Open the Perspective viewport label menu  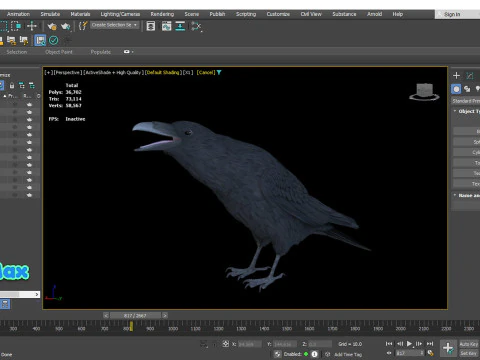tap(68, 72)
